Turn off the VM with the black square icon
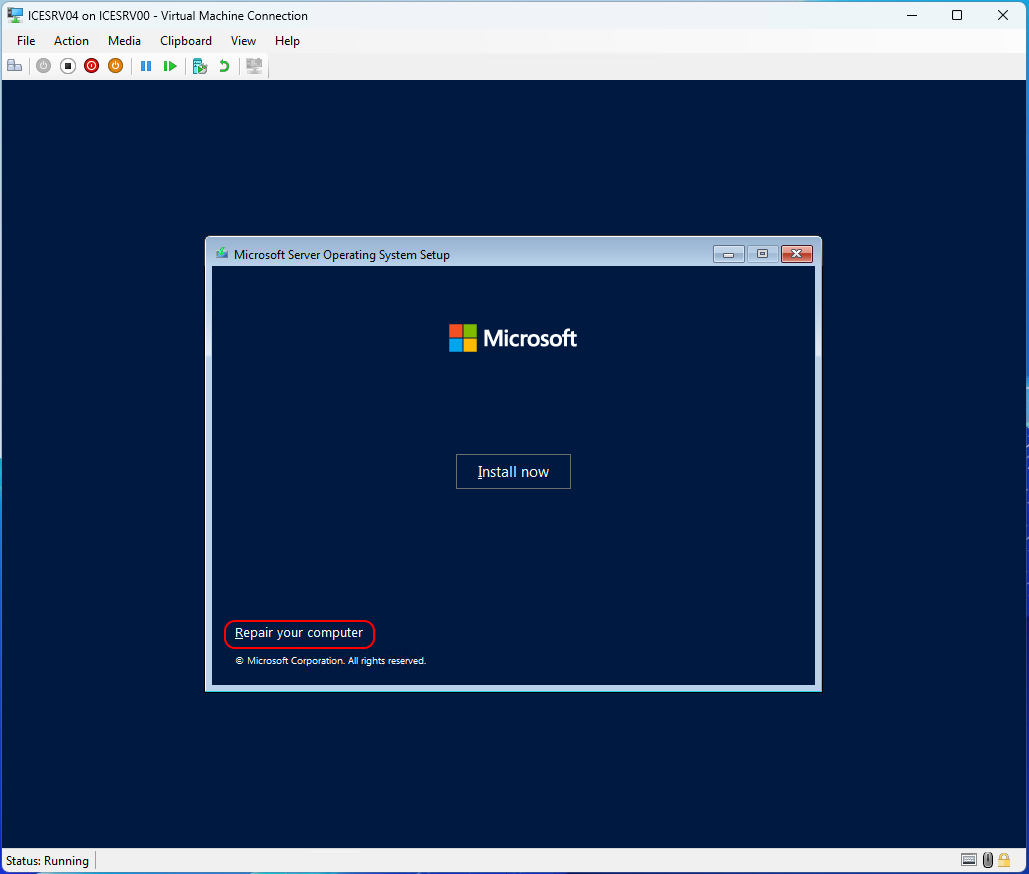Viewport: 1029px width, 874px height. point(68,66)
